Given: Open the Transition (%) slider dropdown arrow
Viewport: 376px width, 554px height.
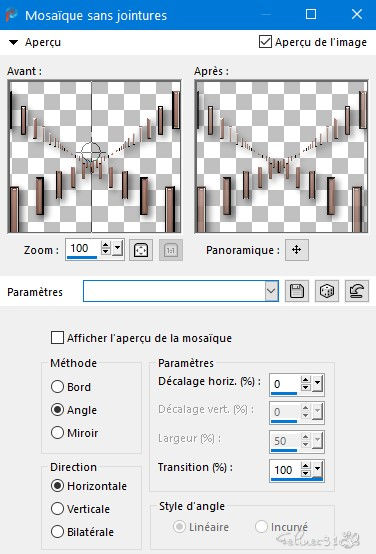Looking at the screenshot, I should (318, 469).
